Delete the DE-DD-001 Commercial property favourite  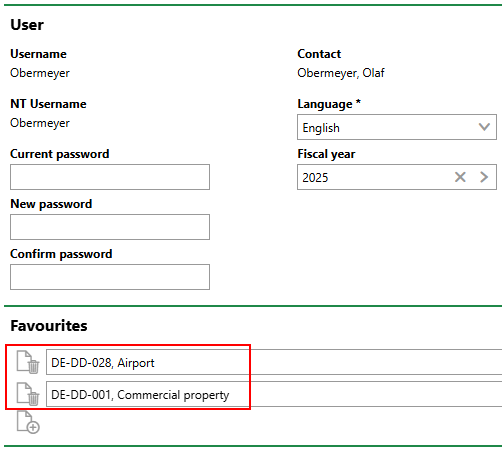click(28, 394)
